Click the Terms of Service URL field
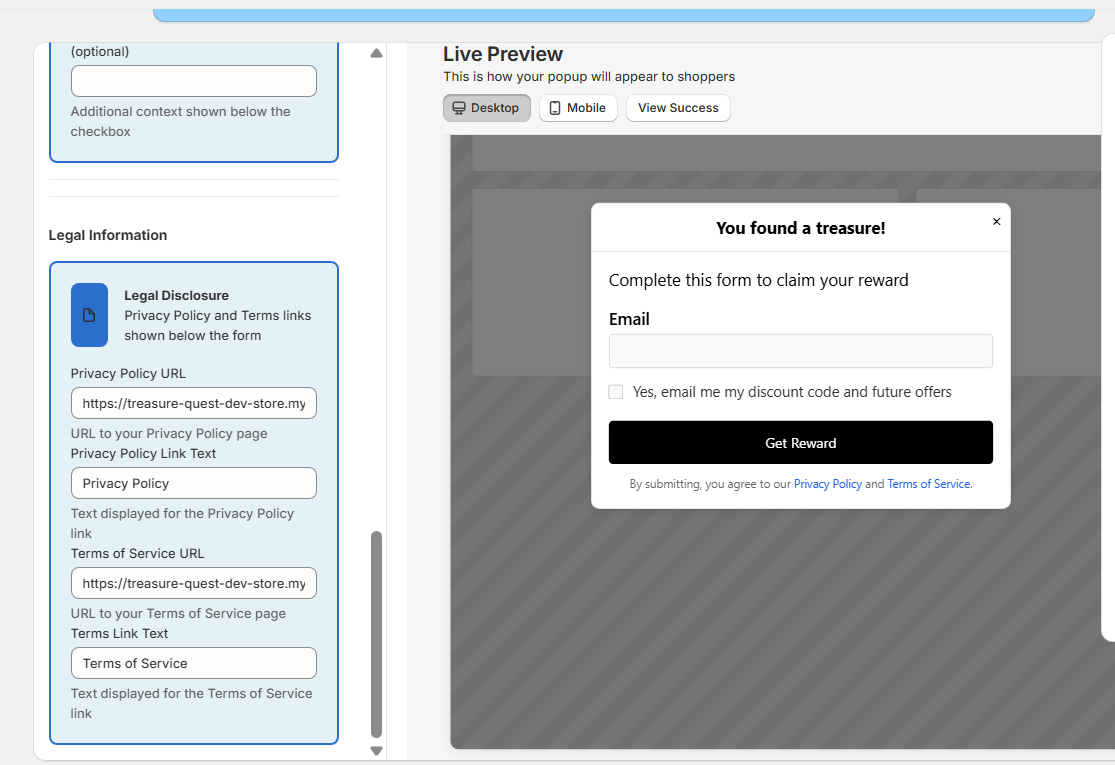 pyautogui.click(x=193, y=583)
